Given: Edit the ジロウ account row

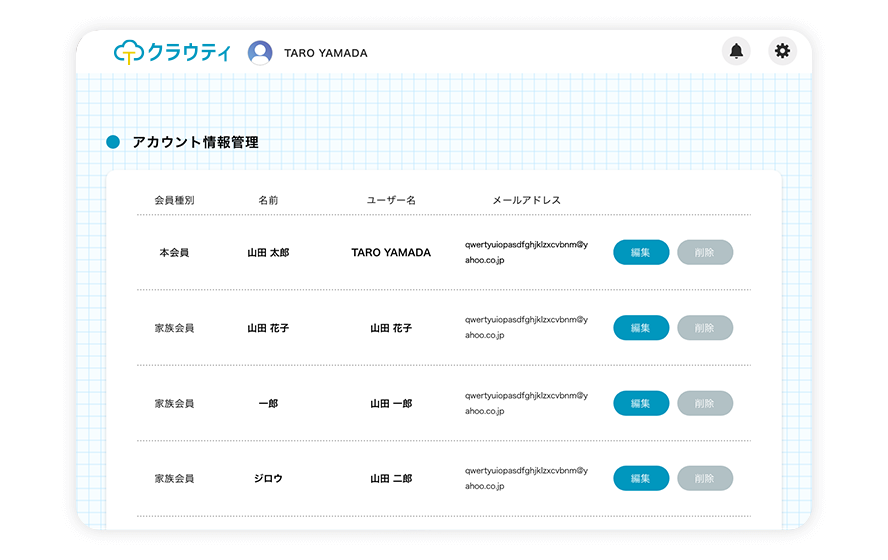Looking at the screenshot, I should 640,478.
